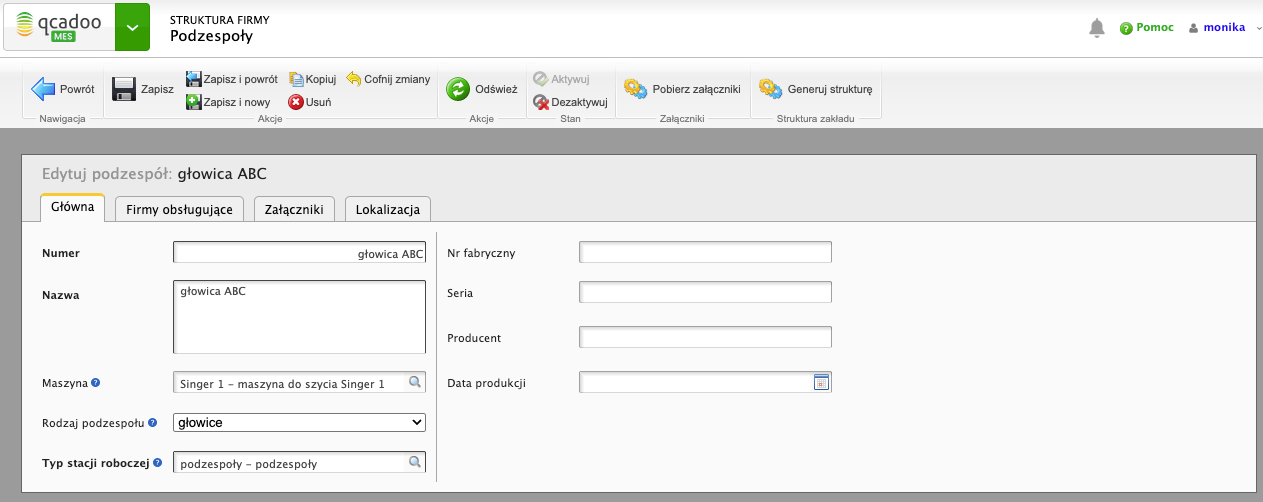1263x502 pixels.
Task: Click the Pobierz załączniki gear icon
Action: [x=635, y=89]
